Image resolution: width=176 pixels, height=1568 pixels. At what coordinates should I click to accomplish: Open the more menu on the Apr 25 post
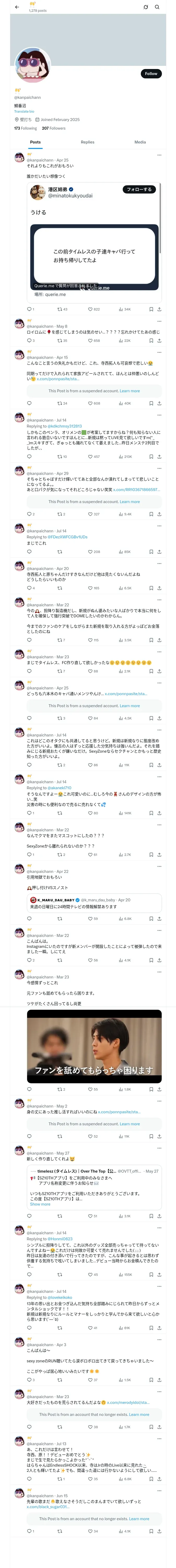pyautogui.click(x=159, y=155)
